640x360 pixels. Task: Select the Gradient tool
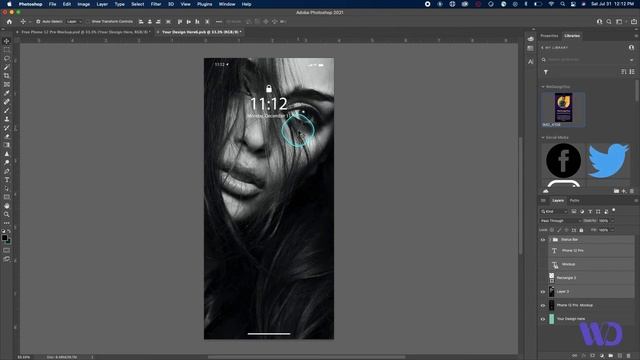pos(7,145)
